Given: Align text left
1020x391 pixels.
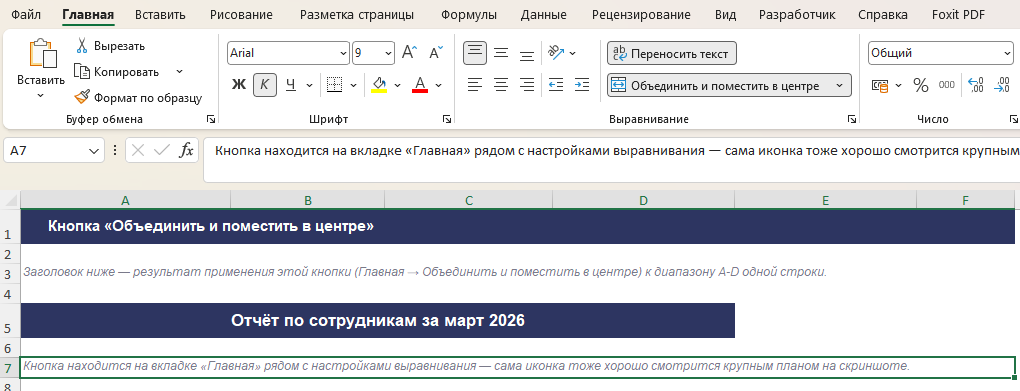Looking at the screenshot, I should pos(475,85).
